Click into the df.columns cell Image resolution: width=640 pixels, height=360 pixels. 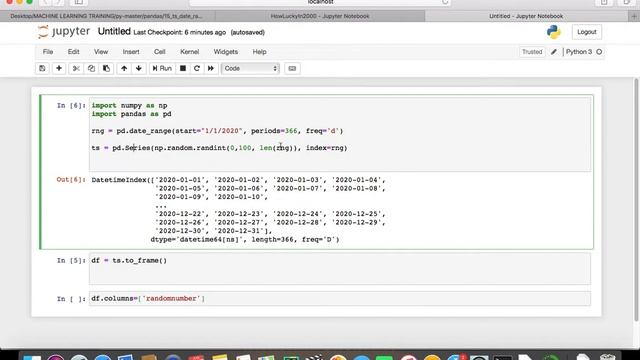coord(340,298)
